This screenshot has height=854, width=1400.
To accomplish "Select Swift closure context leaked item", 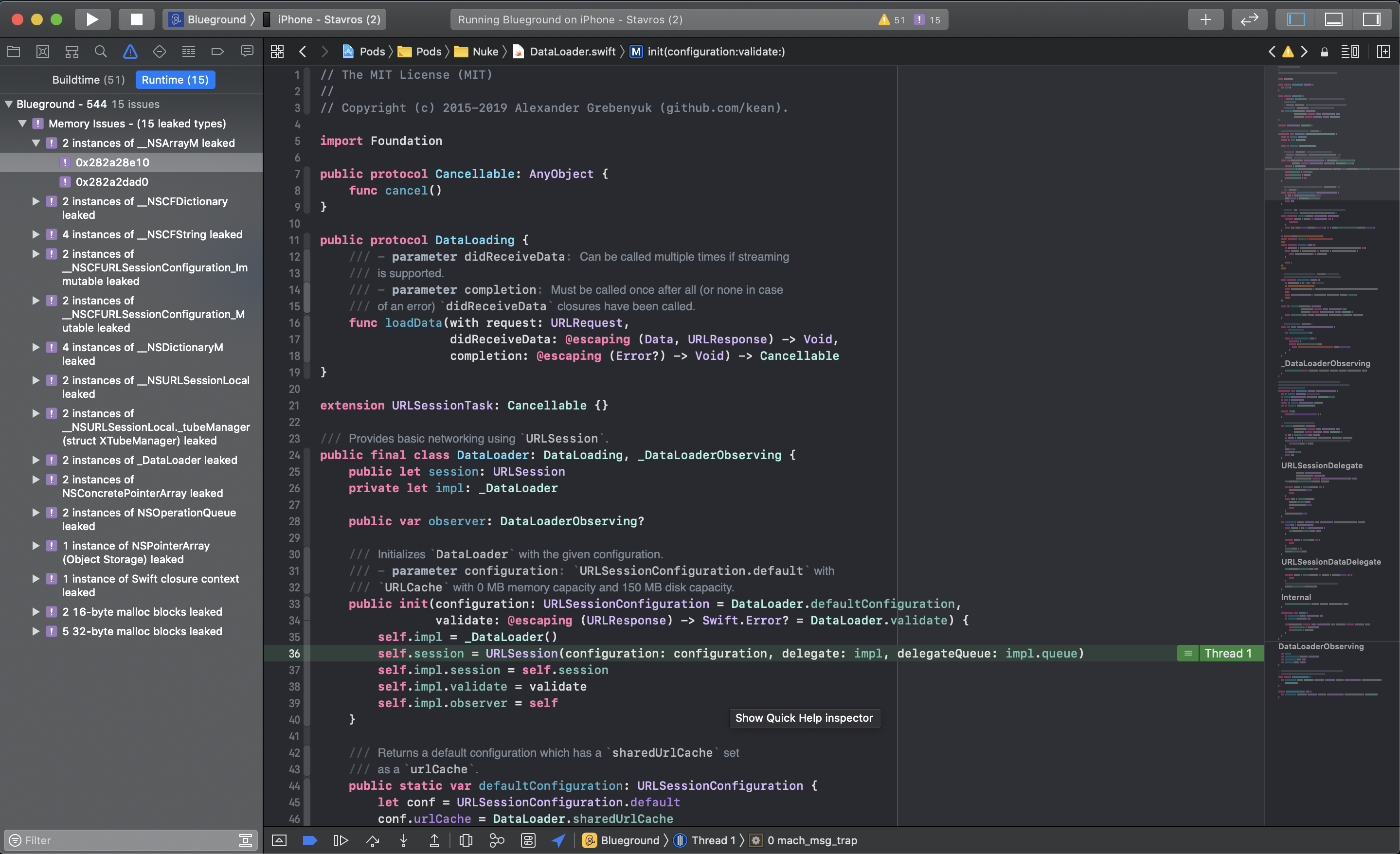I will coord(131,585).
